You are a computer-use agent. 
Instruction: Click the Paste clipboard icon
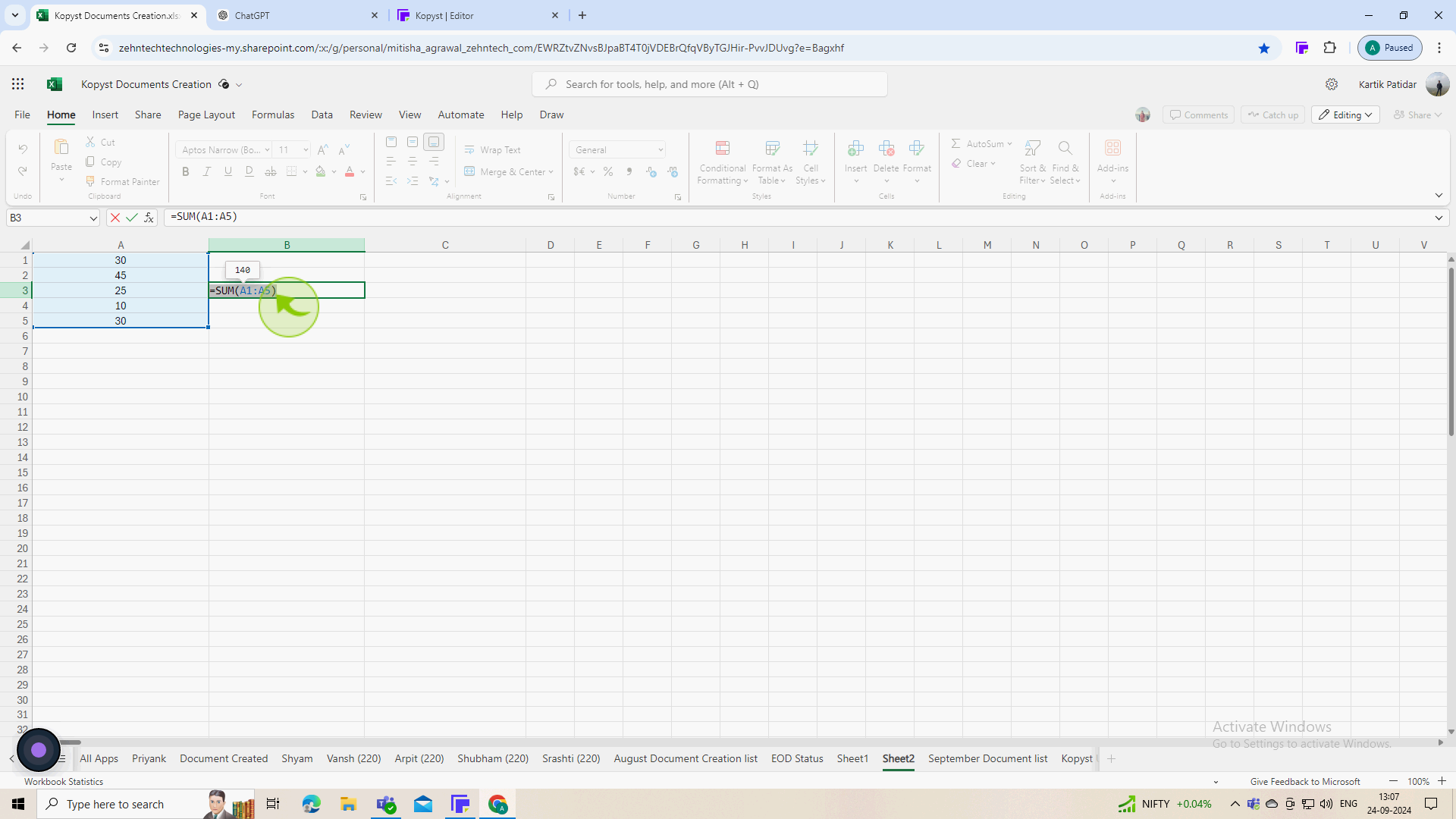click(x=61, y=147)
